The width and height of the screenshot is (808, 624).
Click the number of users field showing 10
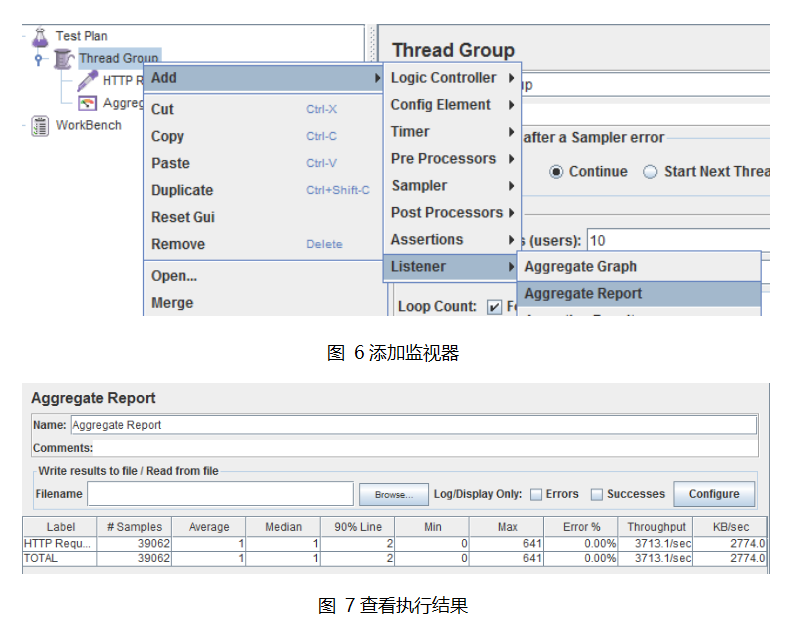pos(678,241)
